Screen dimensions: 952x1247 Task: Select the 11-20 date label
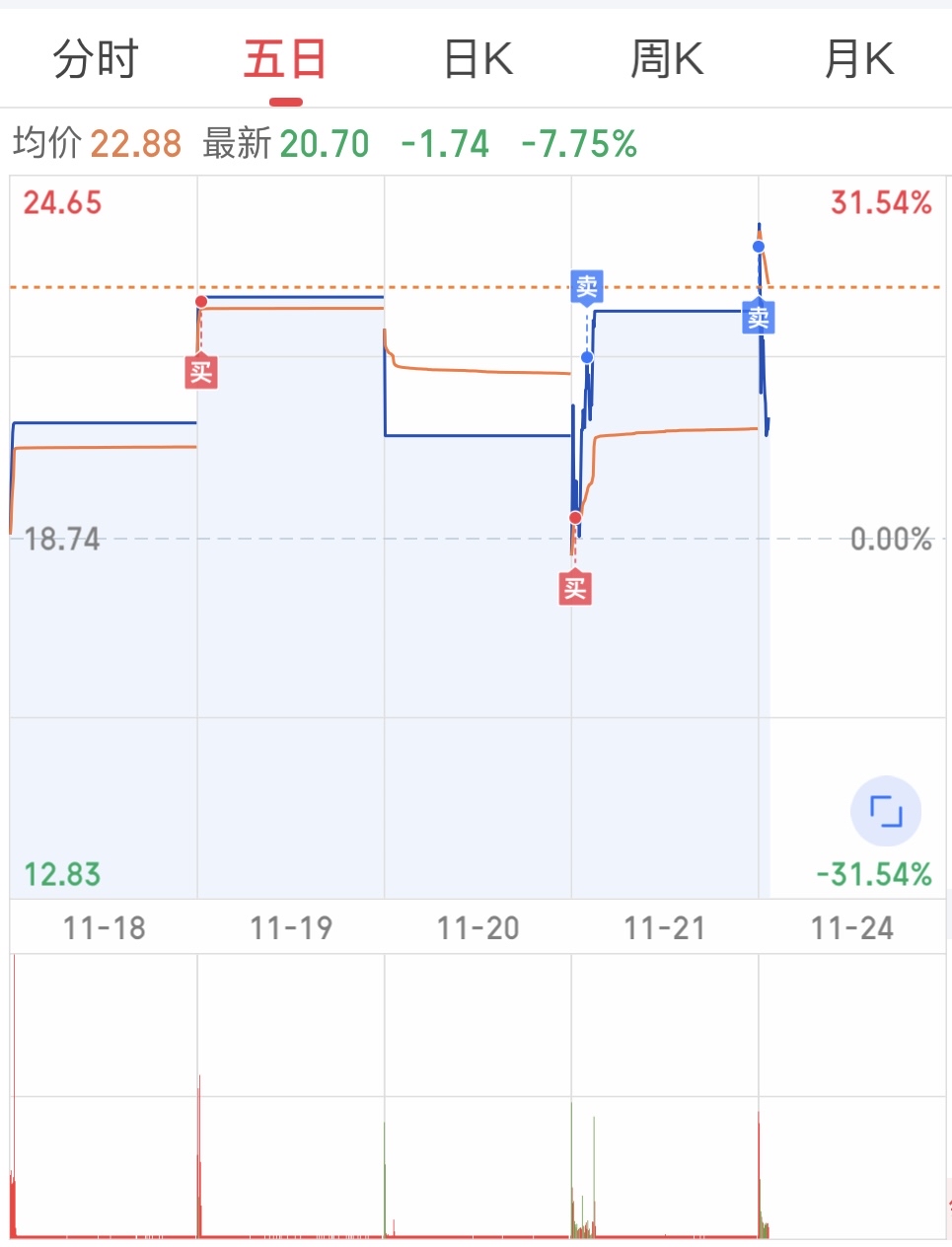478,928
